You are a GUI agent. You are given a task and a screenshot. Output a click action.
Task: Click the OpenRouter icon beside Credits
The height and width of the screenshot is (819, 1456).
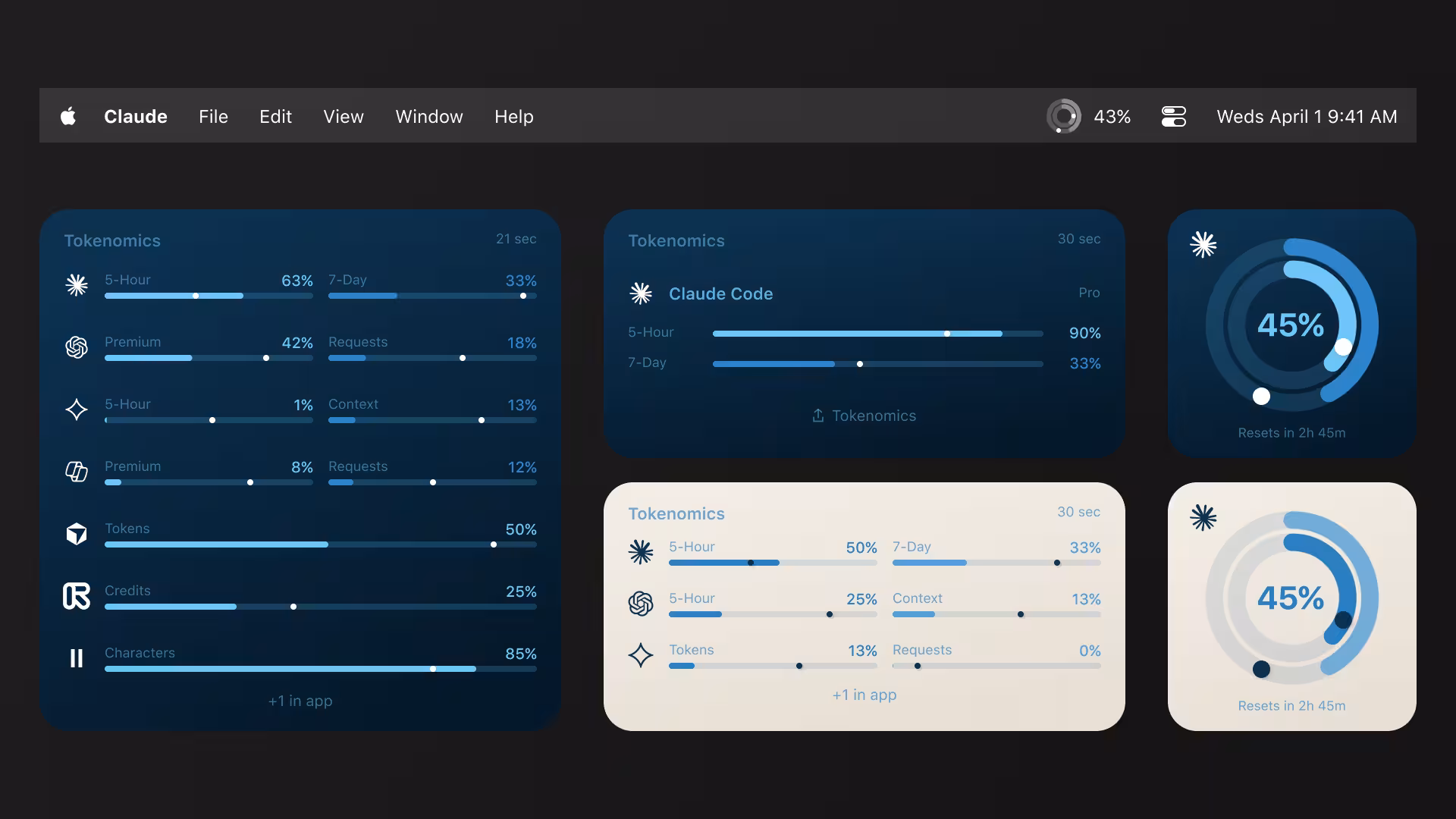pos(77,596)
